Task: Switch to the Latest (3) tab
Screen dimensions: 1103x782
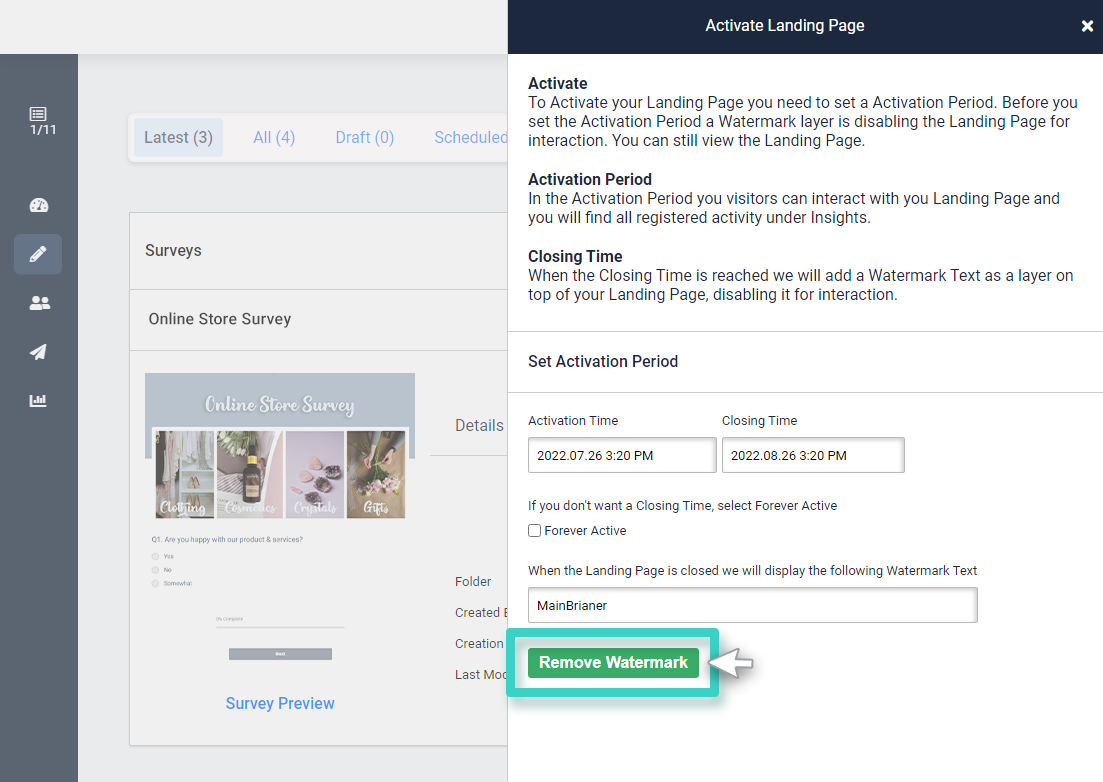Action: pyautogui.click(x=178, y=137)
